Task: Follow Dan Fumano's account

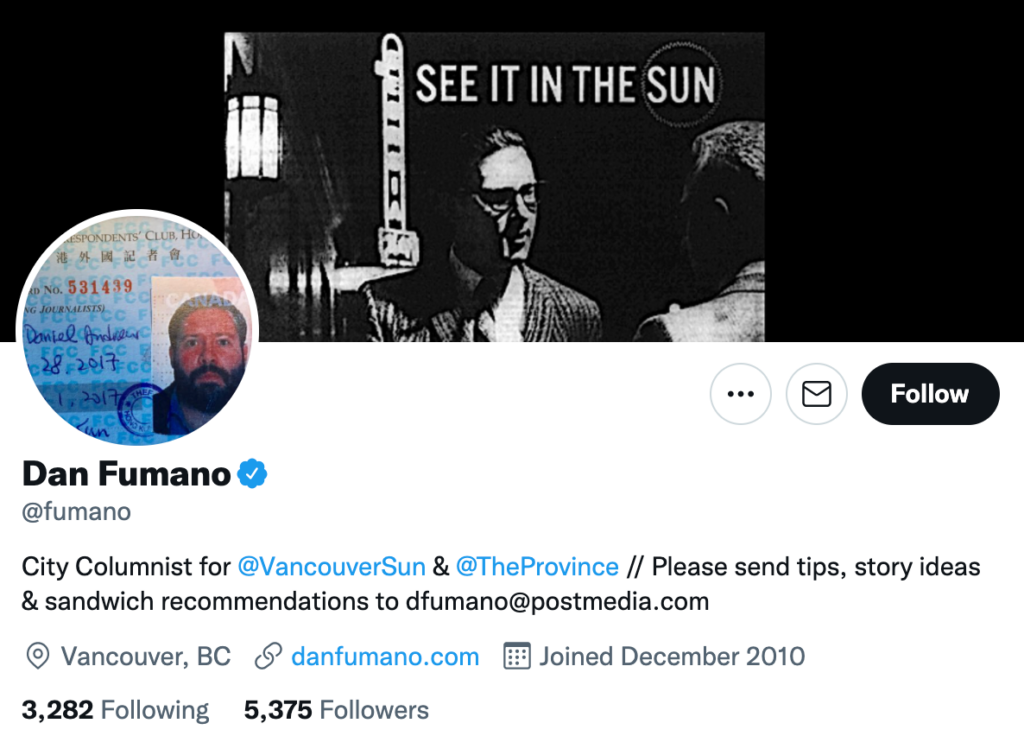Action: point(929,394)
